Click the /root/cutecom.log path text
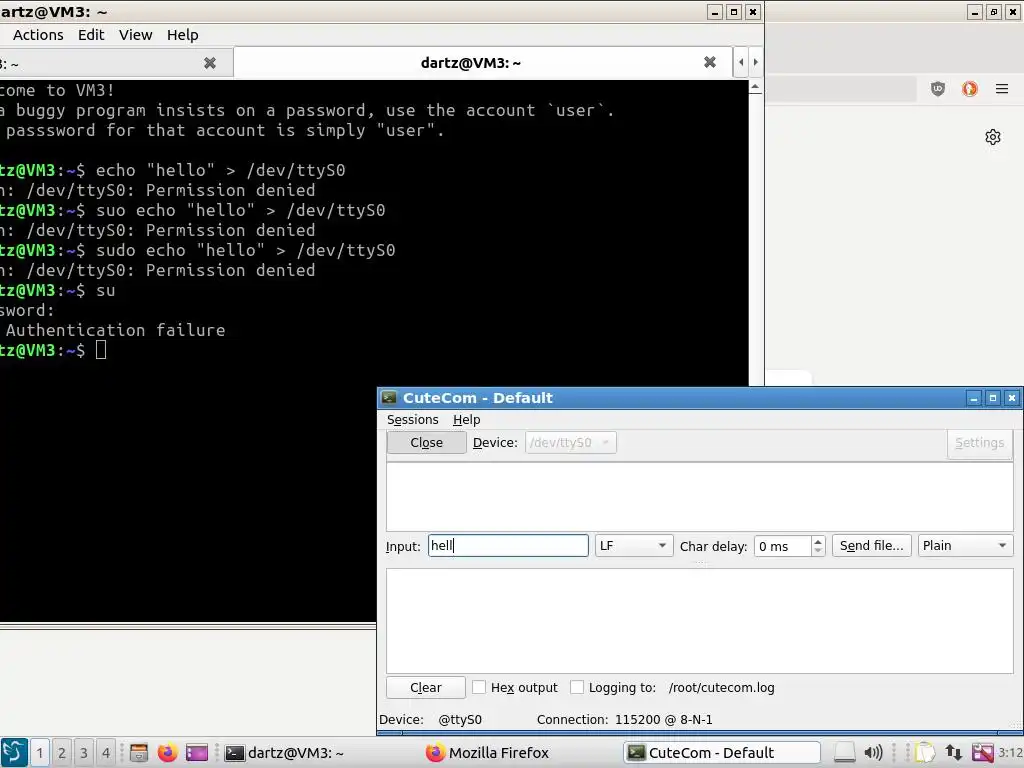 pos(722,687)
